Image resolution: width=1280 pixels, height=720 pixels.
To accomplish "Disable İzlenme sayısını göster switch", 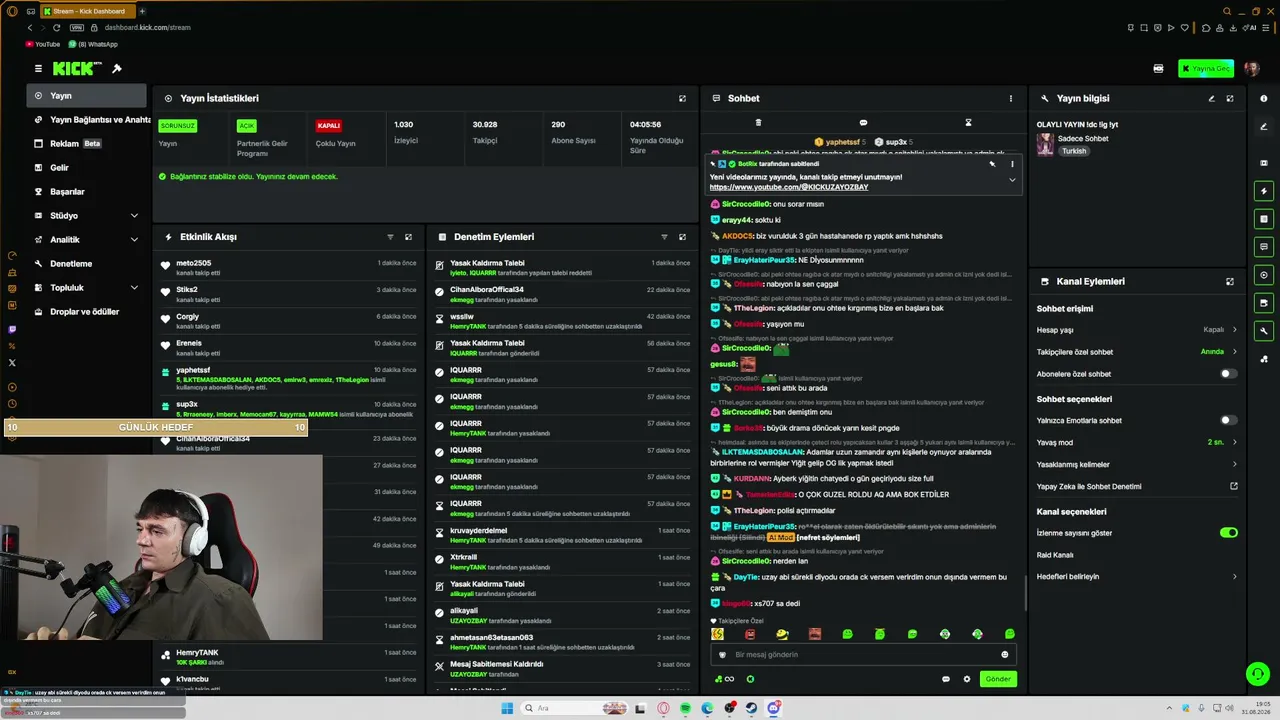I will 1228,533.
